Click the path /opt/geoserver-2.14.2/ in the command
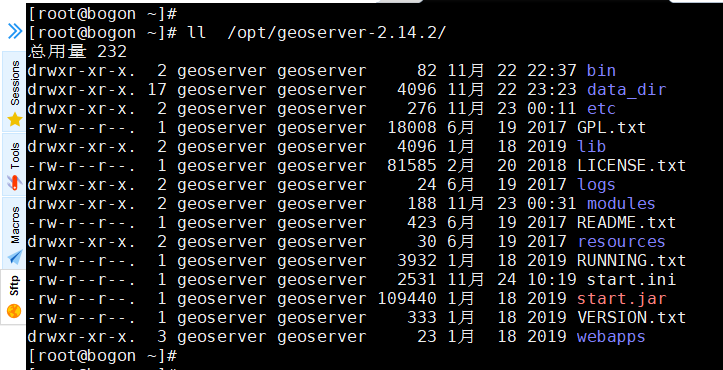 coord(337,33)
